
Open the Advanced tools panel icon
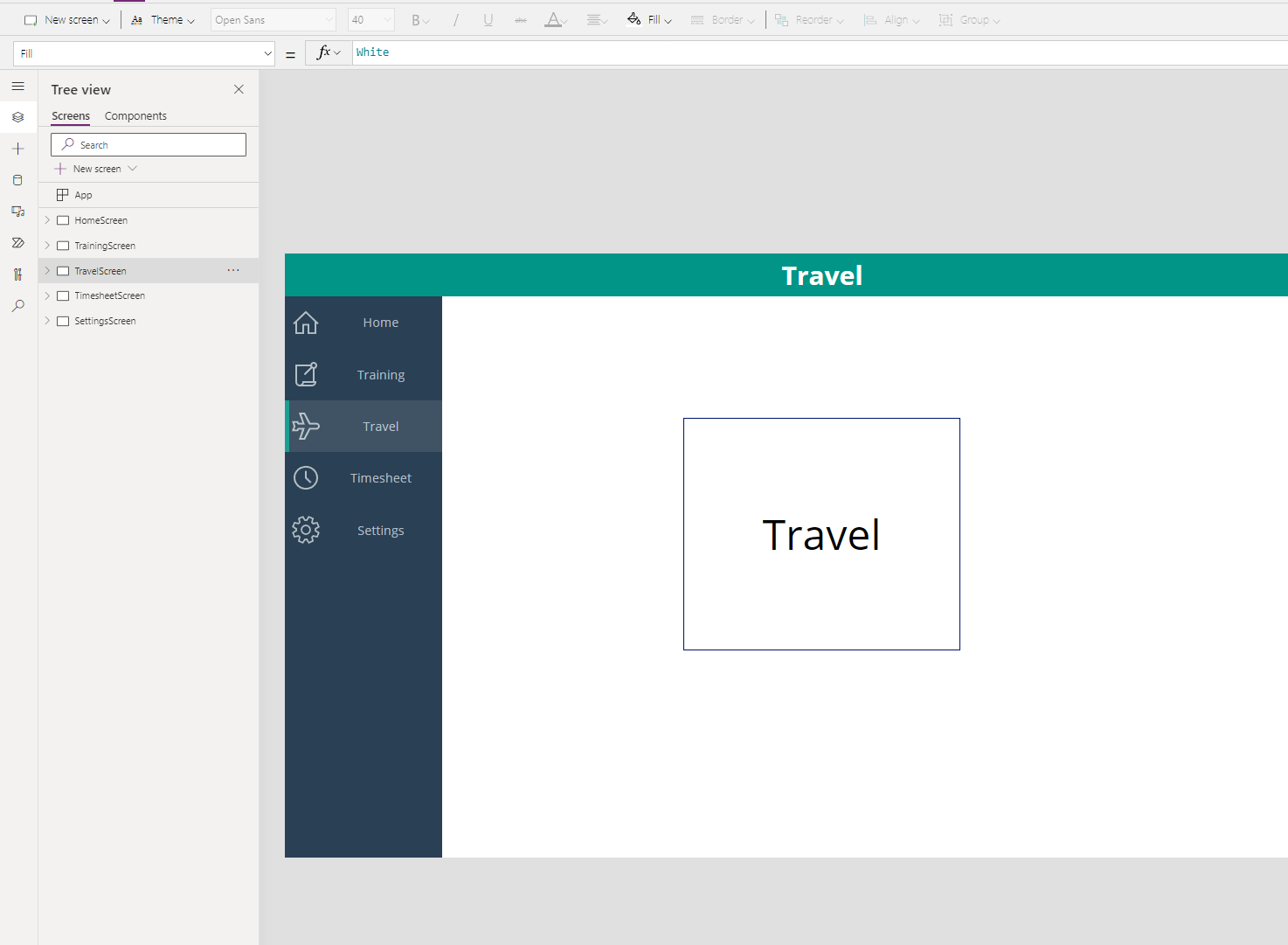[x=18, y=274]
